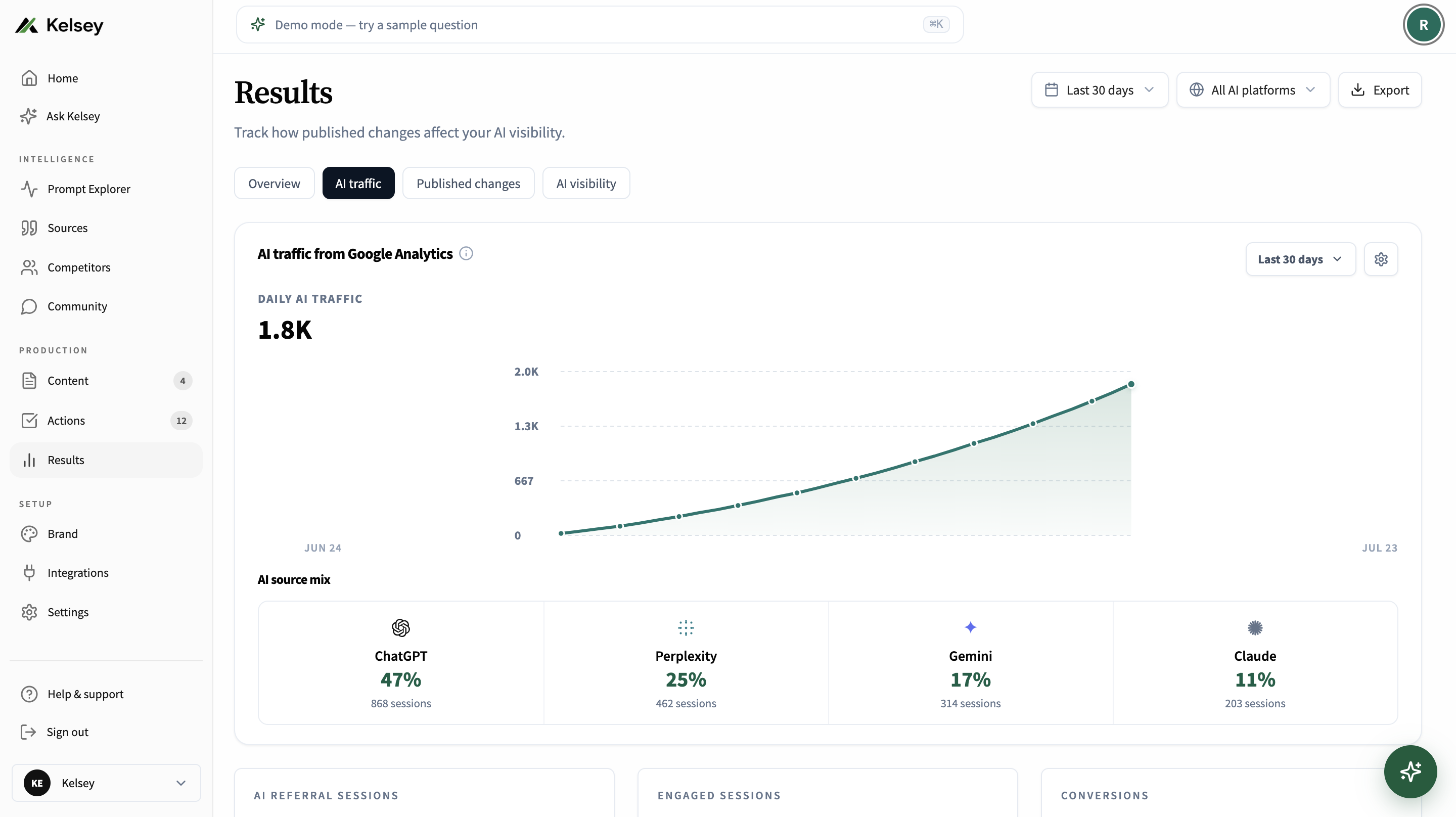The image size is (1456, 817).
Task: Click the last data point on traffic chart
Action: tap(1131, 384)
